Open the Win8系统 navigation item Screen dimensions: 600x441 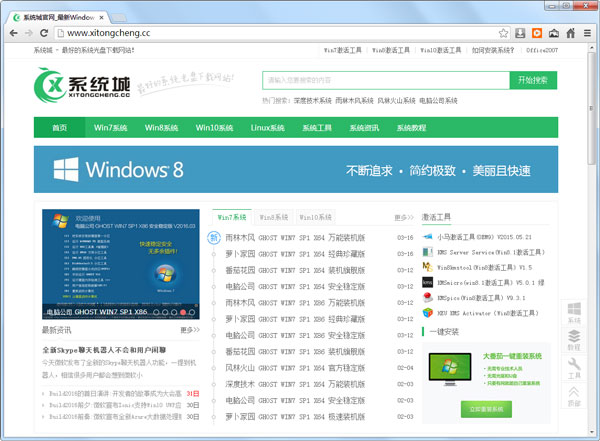pos(161,127)
